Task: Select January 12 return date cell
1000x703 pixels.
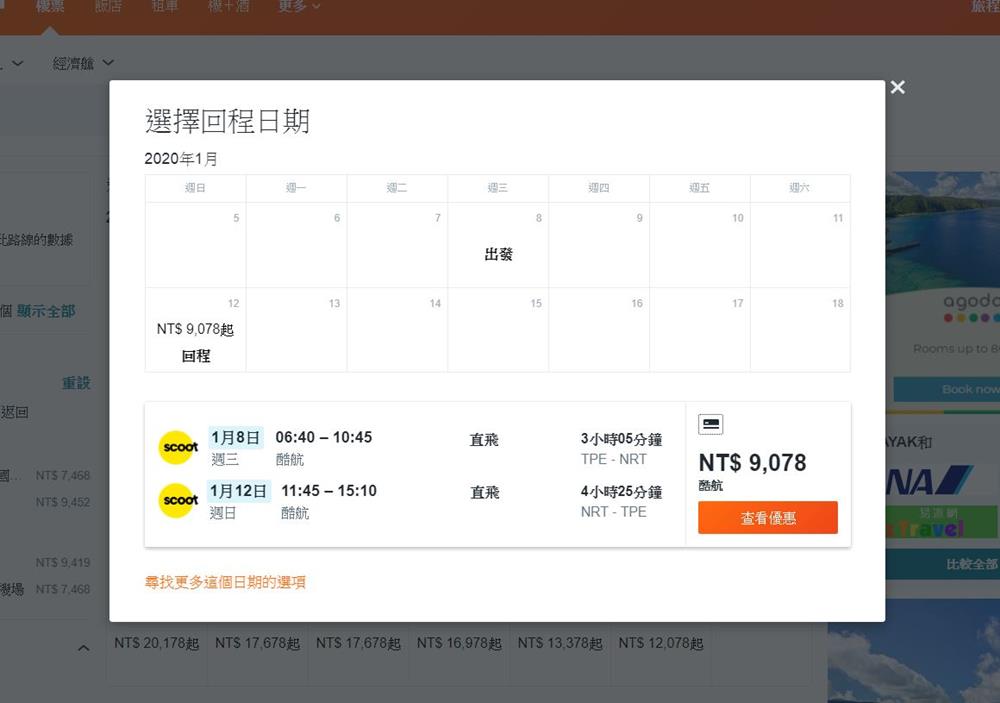Action: [196, 330]
